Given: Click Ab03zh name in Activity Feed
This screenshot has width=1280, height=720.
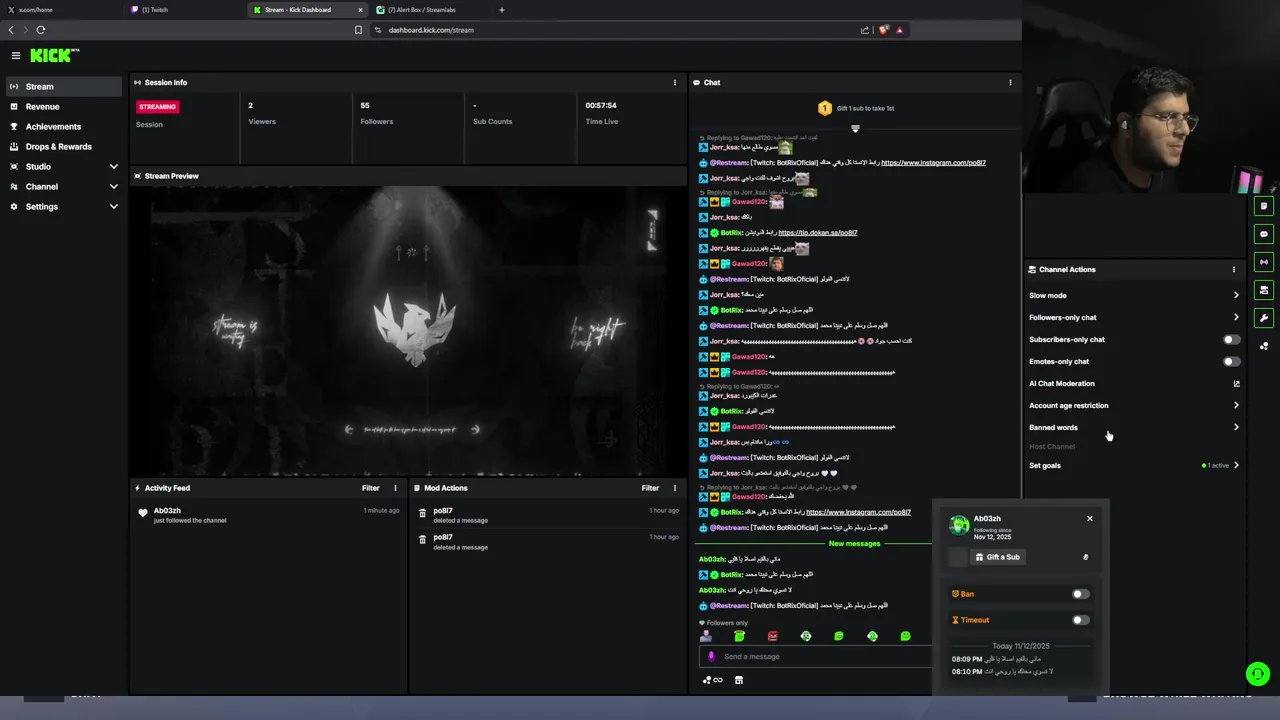Looking at the screenshot, I should tap(167, 511).
